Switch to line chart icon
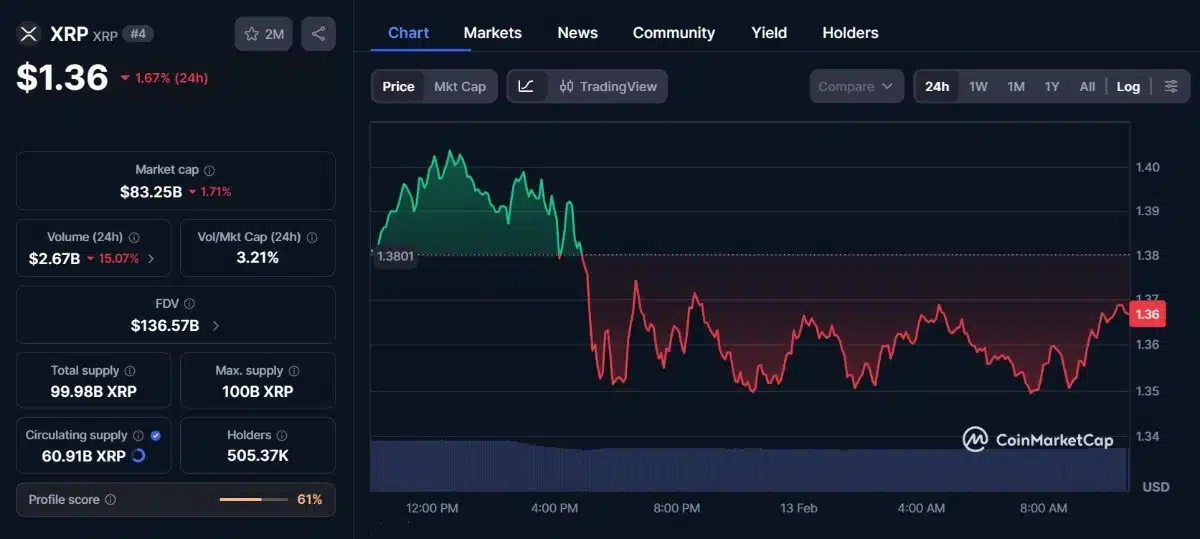Screen dimensions: 1200x539 point(526,86)
